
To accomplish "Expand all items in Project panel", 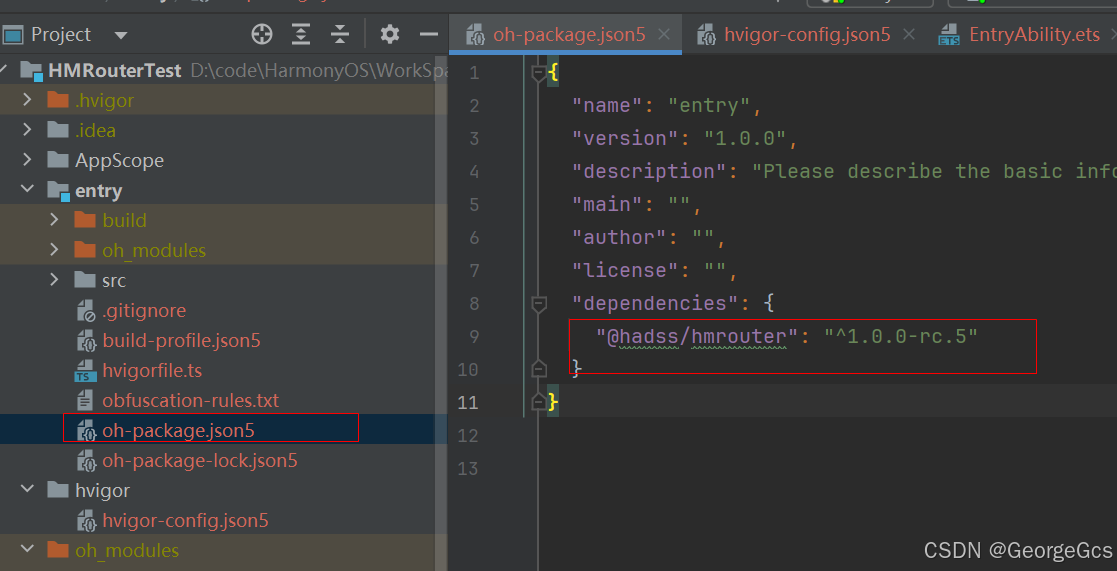I will tap(301, 34).
